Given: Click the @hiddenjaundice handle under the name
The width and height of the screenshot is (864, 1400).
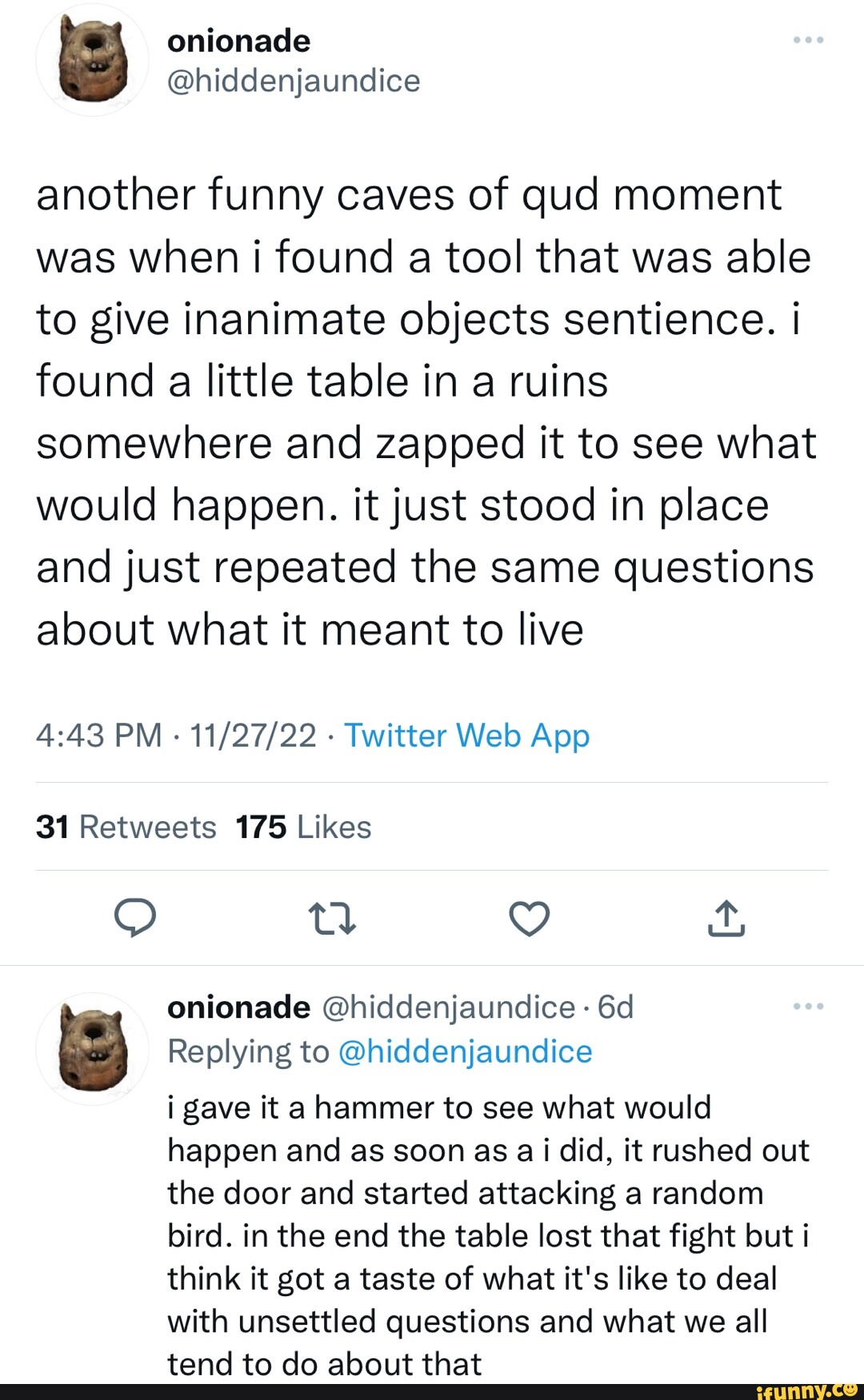Looking at the screenshot, I should [294, 81].
